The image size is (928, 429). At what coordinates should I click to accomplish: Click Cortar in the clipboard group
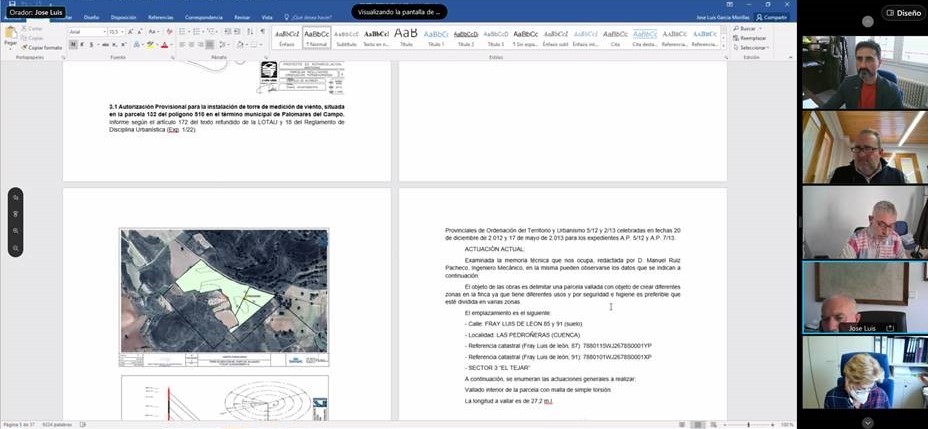coord(31,28)
